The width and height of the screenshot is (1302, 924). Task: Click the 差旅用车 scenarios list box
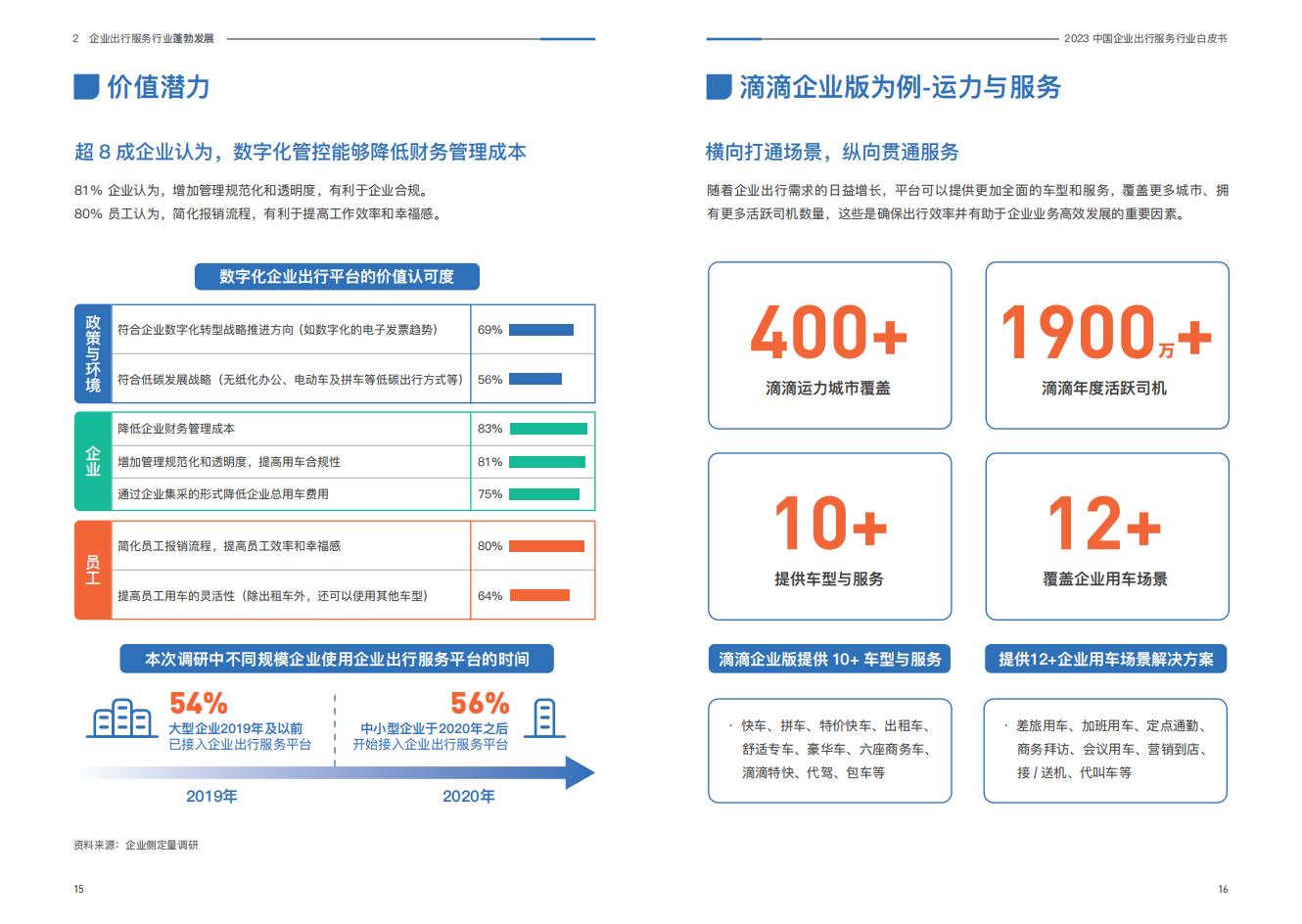point(1105,751)
